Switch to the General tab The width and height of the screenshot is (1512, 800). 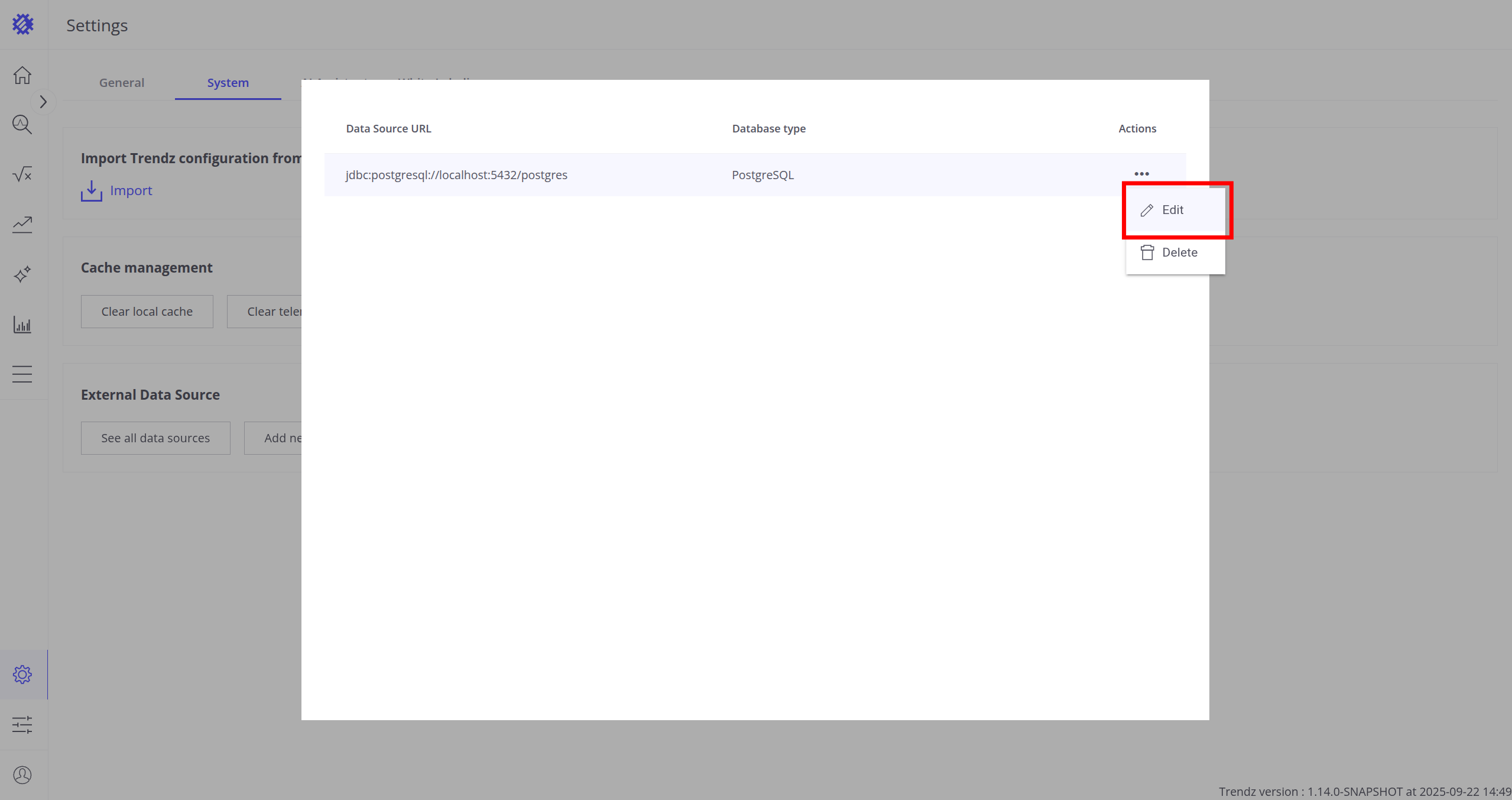[122, 83]
